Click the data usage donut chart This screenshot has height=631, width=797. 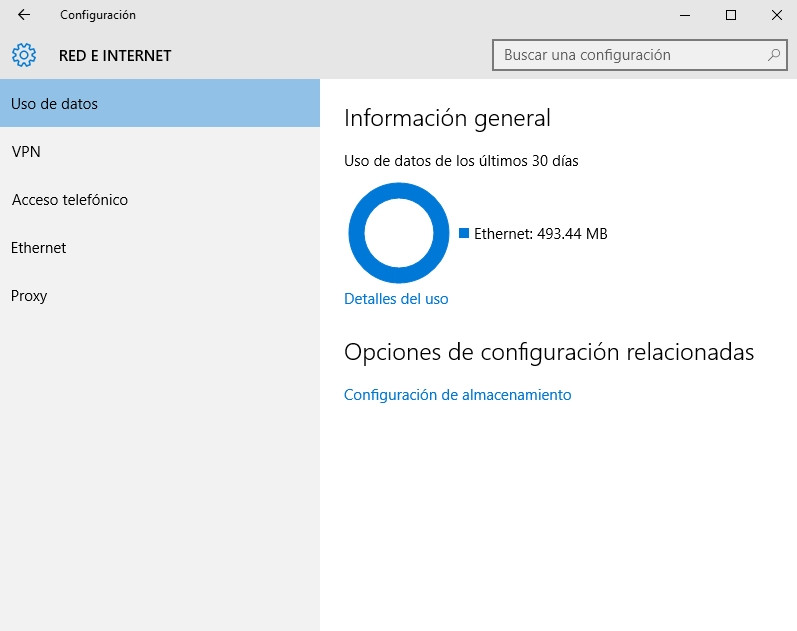click(x=398, y=233)
